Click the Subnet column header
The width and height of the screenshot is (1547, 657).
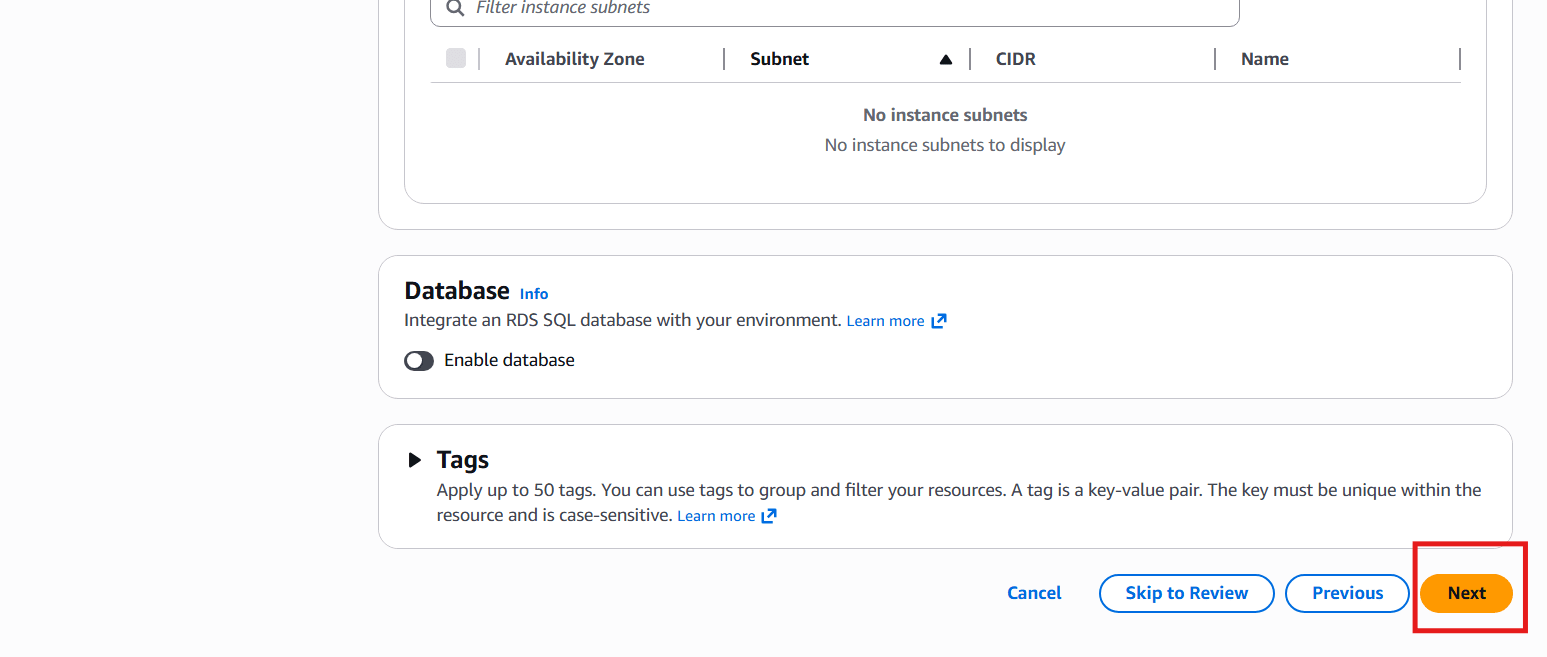pyautogui.click(x=779, y=59)
